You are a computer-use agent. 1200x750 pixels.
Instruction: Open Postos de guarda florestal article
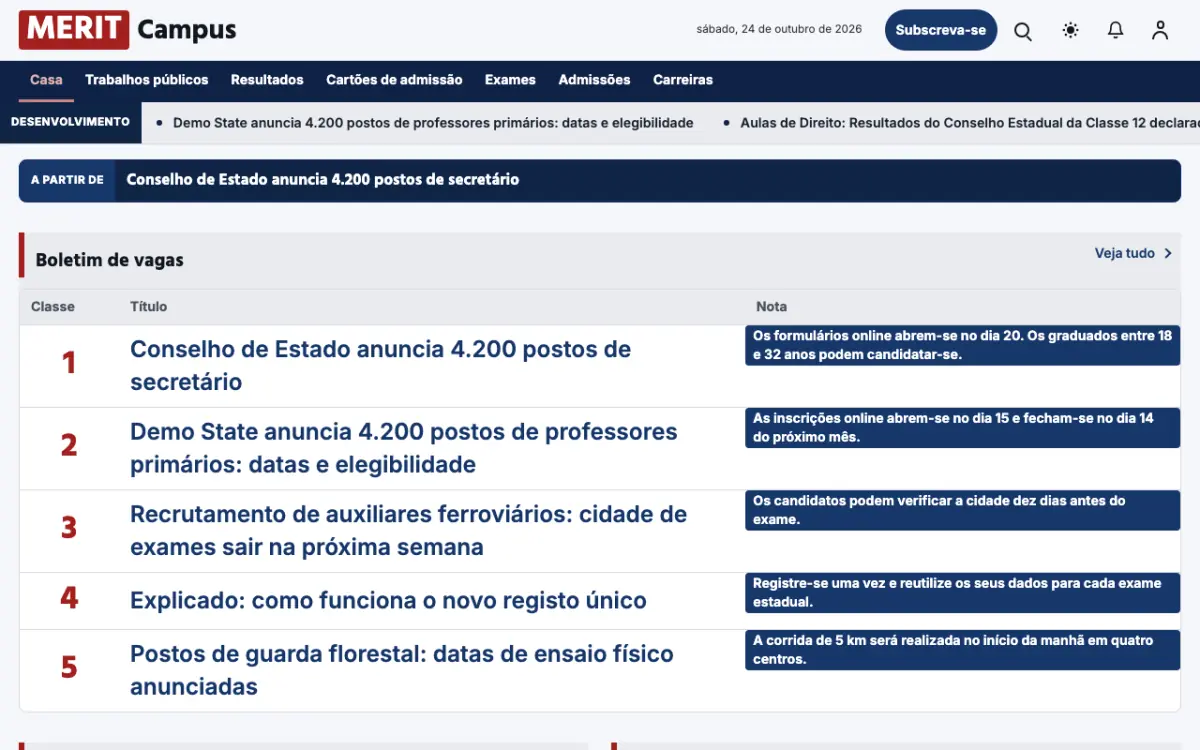pyautogui.click(x=402, y=670)
